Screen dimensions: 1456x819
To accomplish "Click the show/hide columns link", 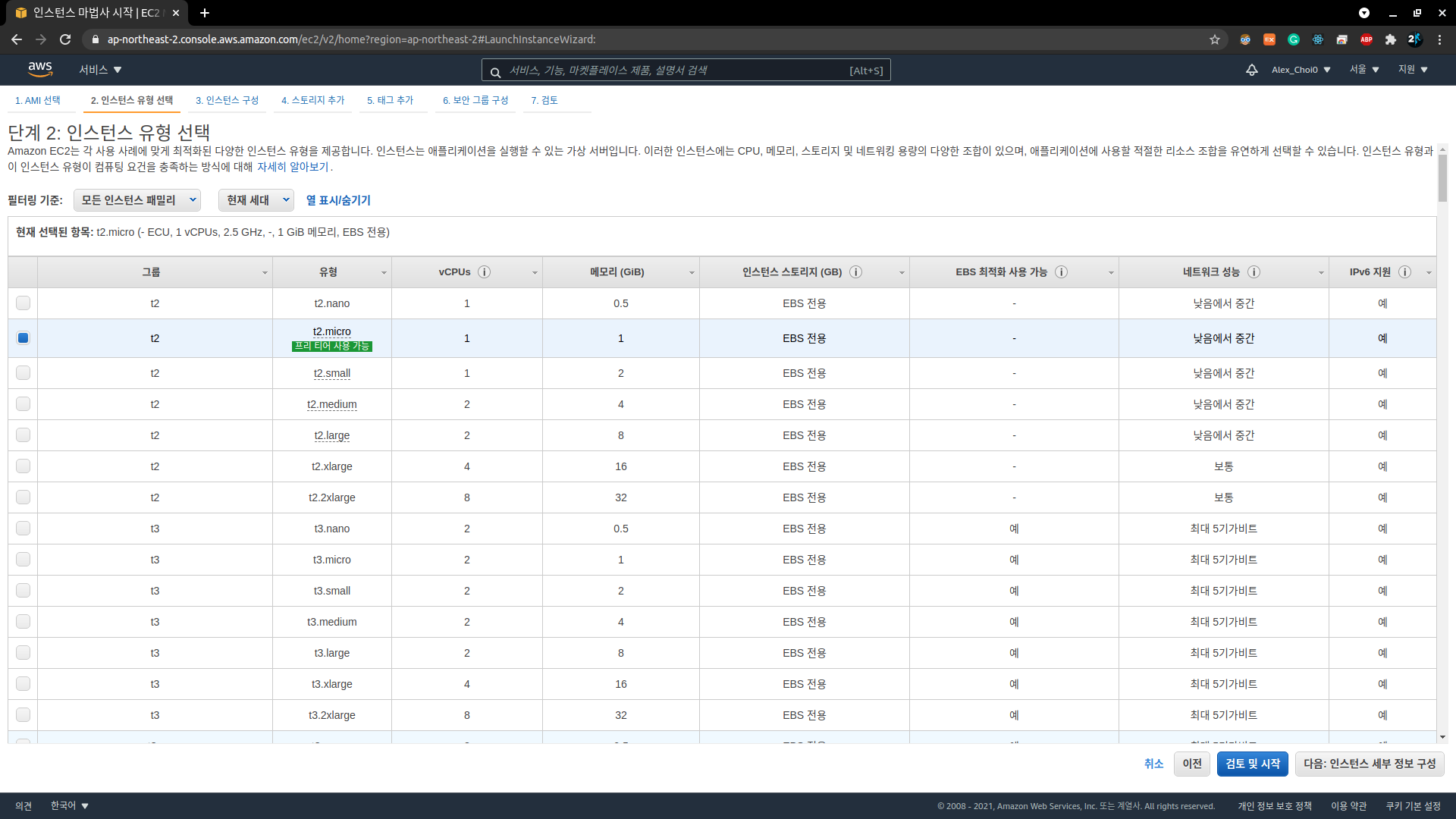I will [338, 200].
